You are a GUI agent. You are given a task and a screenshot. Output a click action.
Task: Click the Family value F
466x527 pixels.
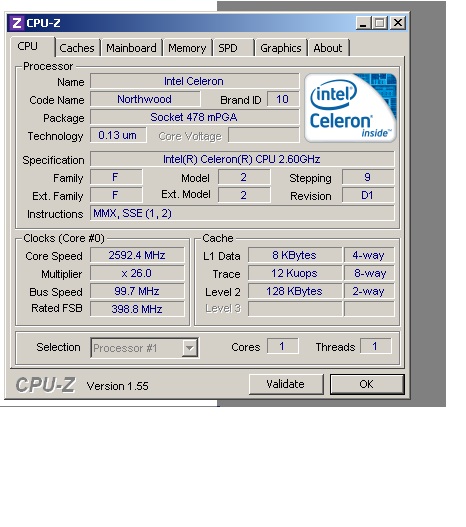coord(116,177)
